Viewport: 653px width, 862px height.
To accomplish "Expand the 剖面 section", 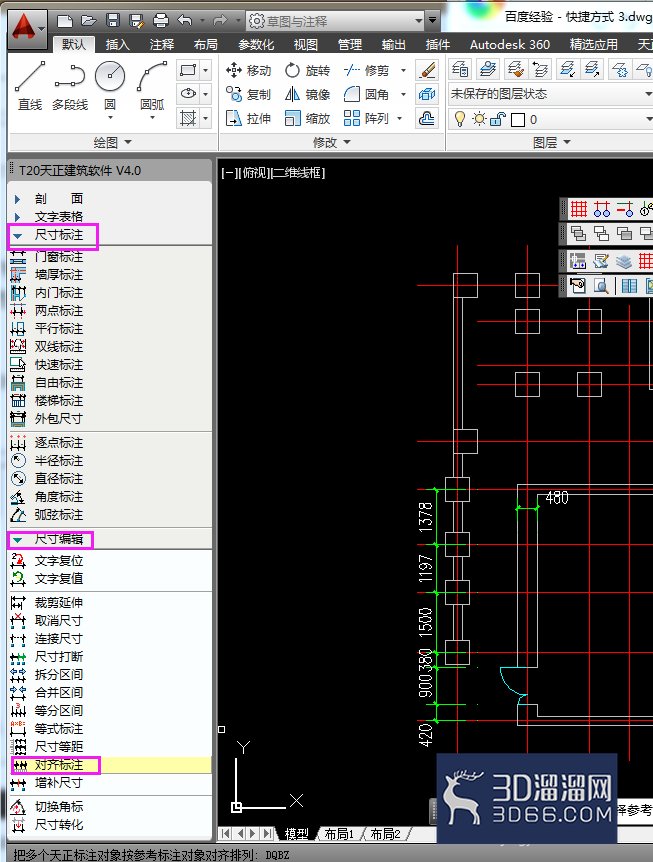I will pos(18,199).
